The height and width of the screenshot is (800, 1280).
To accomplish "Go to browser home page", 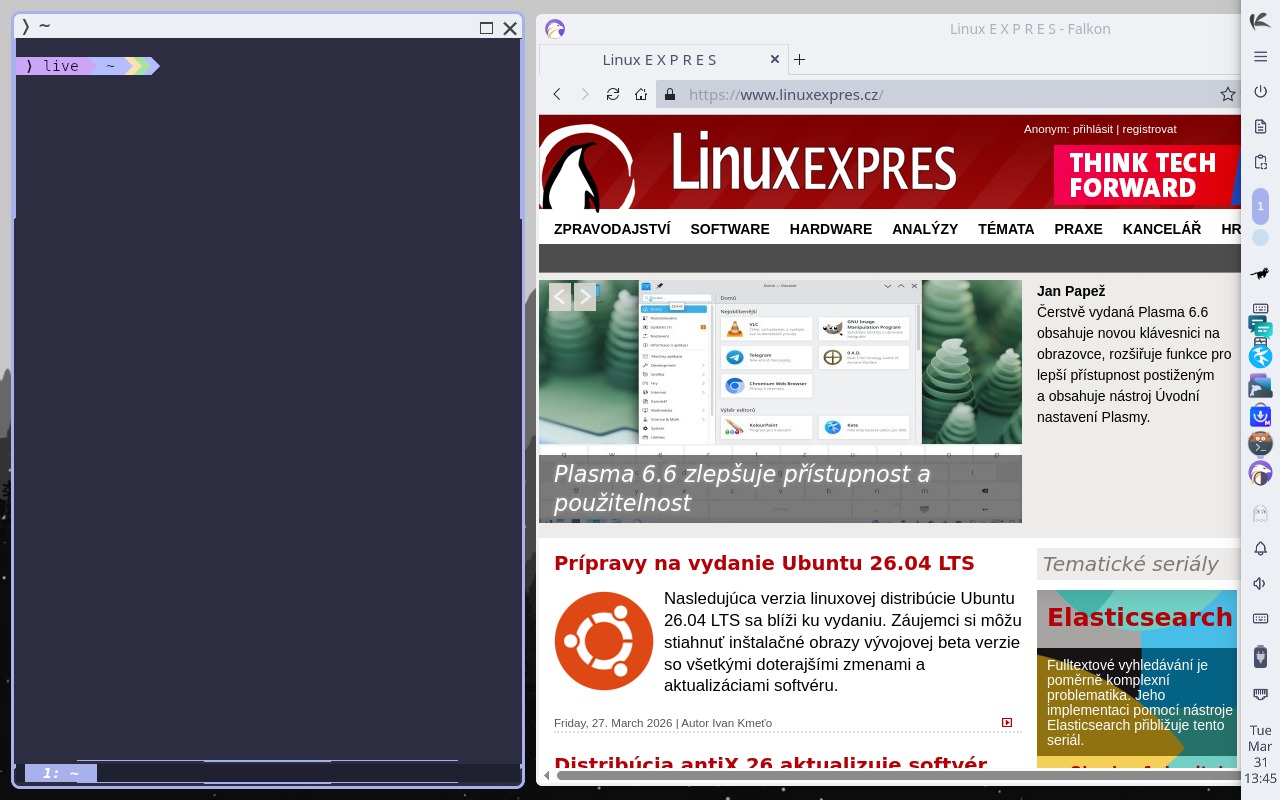I will [x=641, y=94].
